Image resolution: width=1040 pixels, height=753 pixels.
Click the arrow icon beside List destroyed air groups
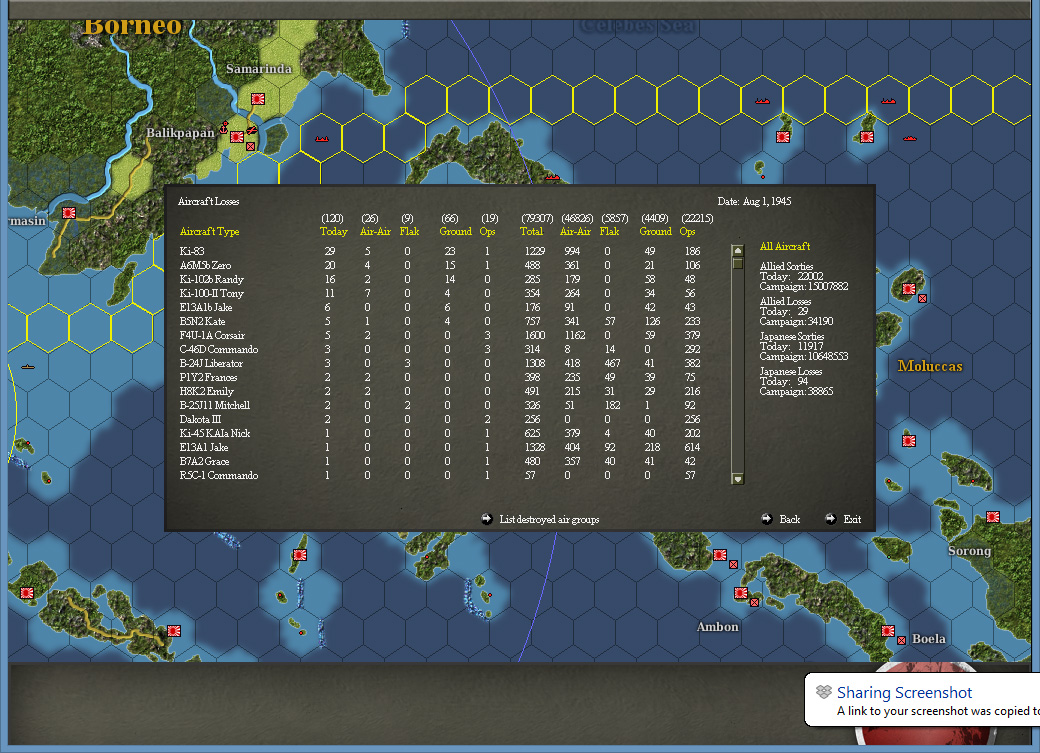tap(487, 519)
